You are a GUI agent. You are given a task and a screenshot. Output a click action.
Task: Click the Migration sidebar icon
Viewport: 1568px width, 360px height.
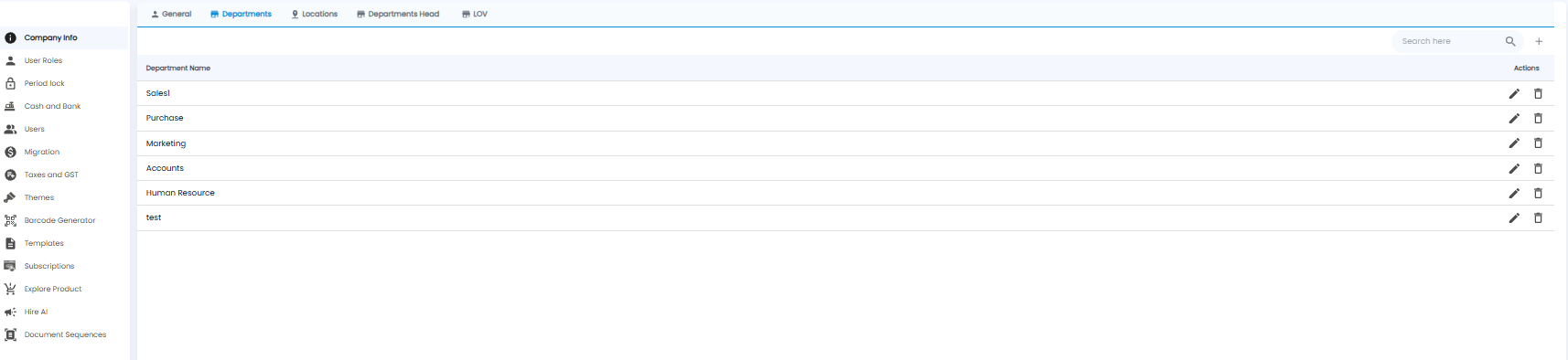point(10,152)
